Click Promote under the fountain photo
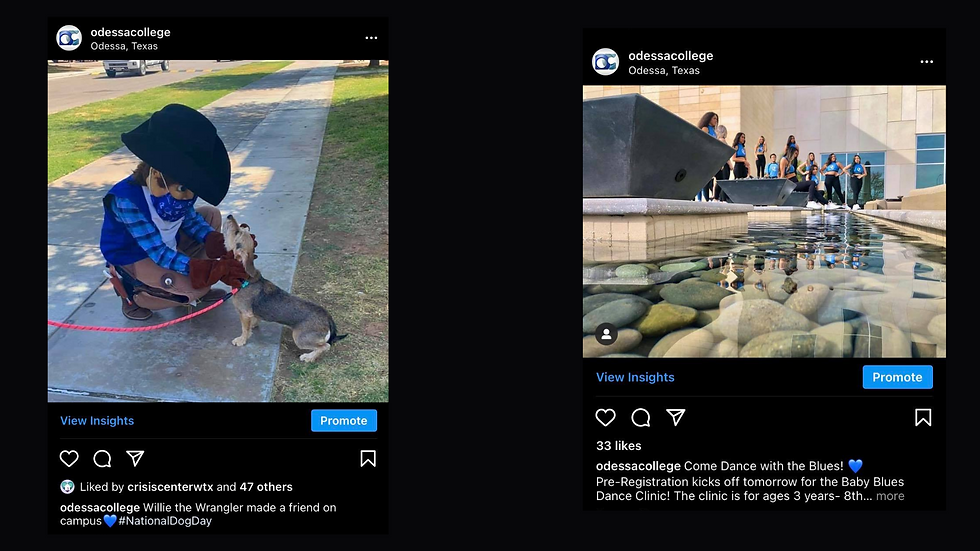 click(898, 377)
